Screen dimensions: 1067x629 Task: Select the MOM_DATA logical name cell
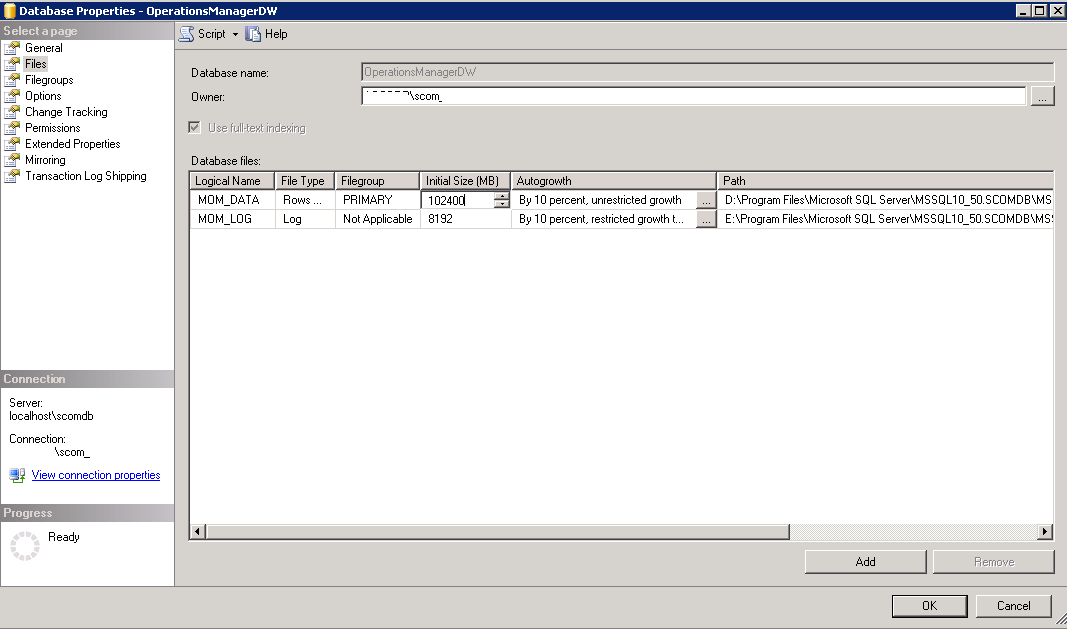click(232, 200)
